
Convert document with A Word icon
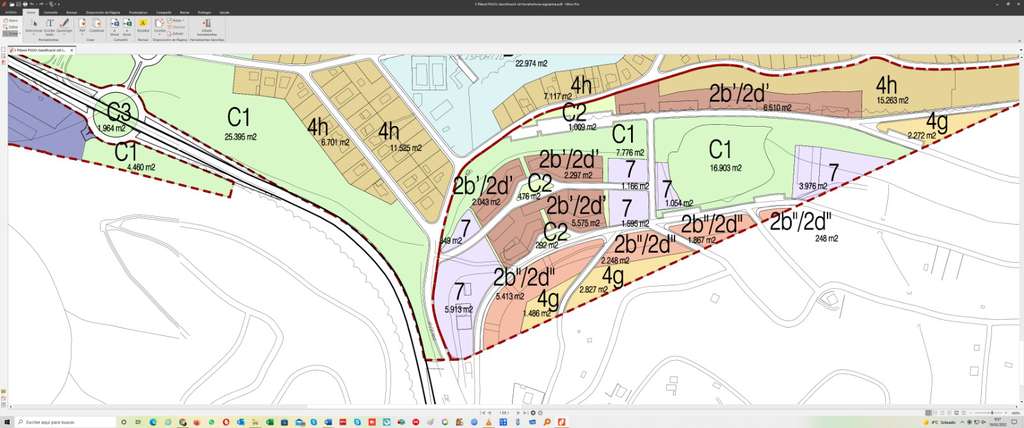point(115,24)
